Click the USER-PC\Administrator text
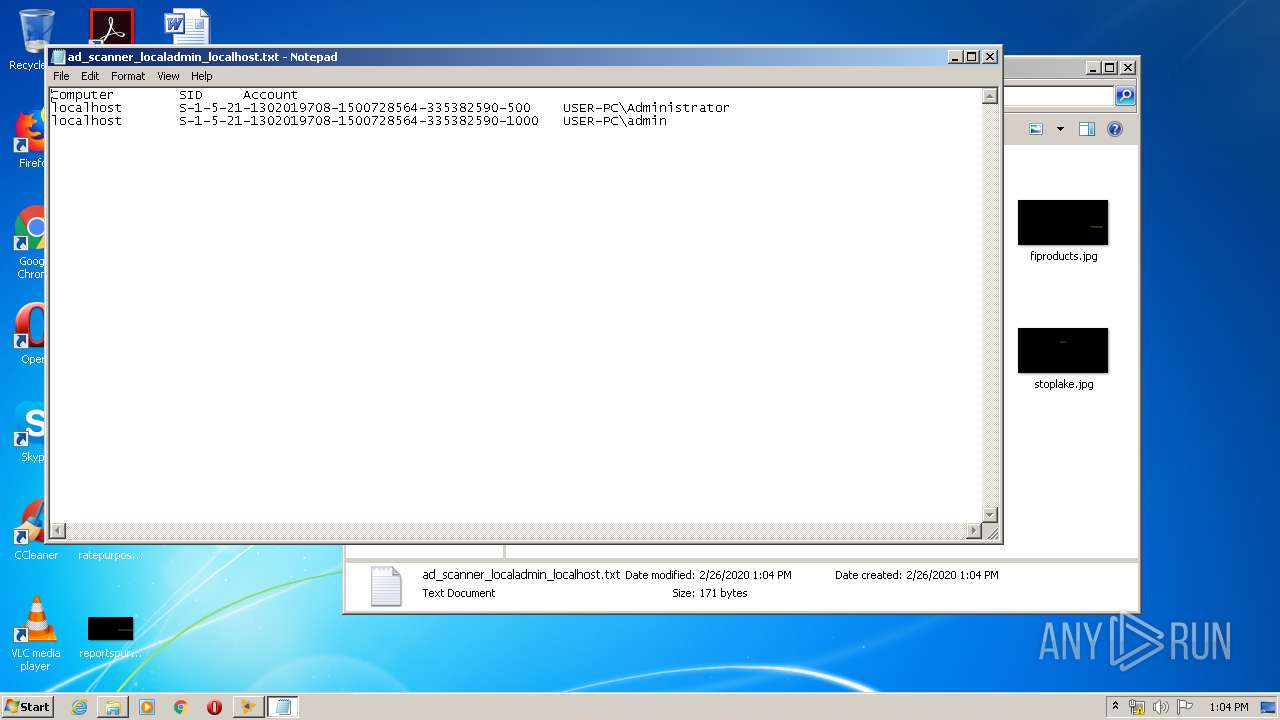1280x720 pixels. coord(646,108)
